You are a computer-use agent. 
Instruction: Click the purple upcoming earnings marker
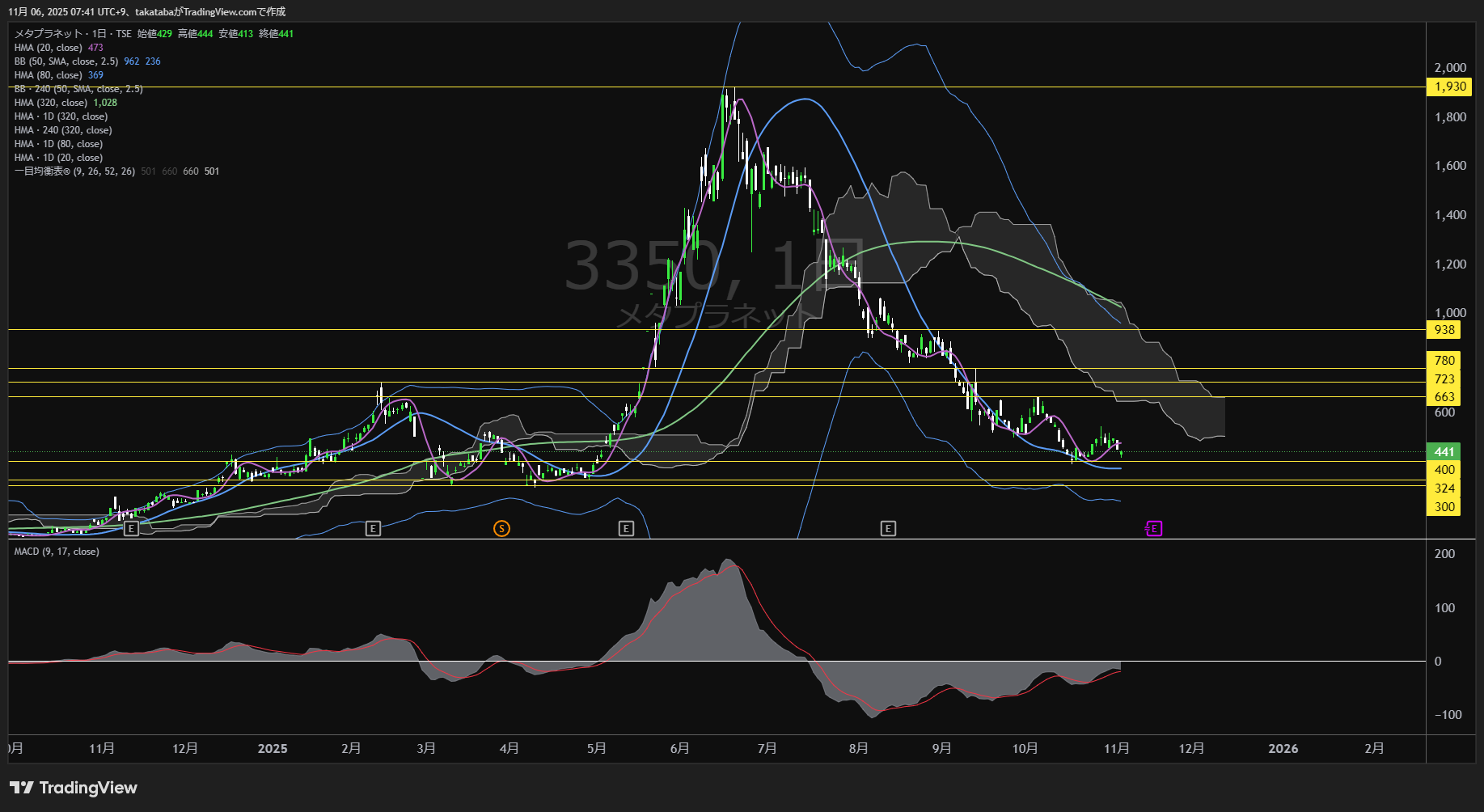coord(1154,529)
